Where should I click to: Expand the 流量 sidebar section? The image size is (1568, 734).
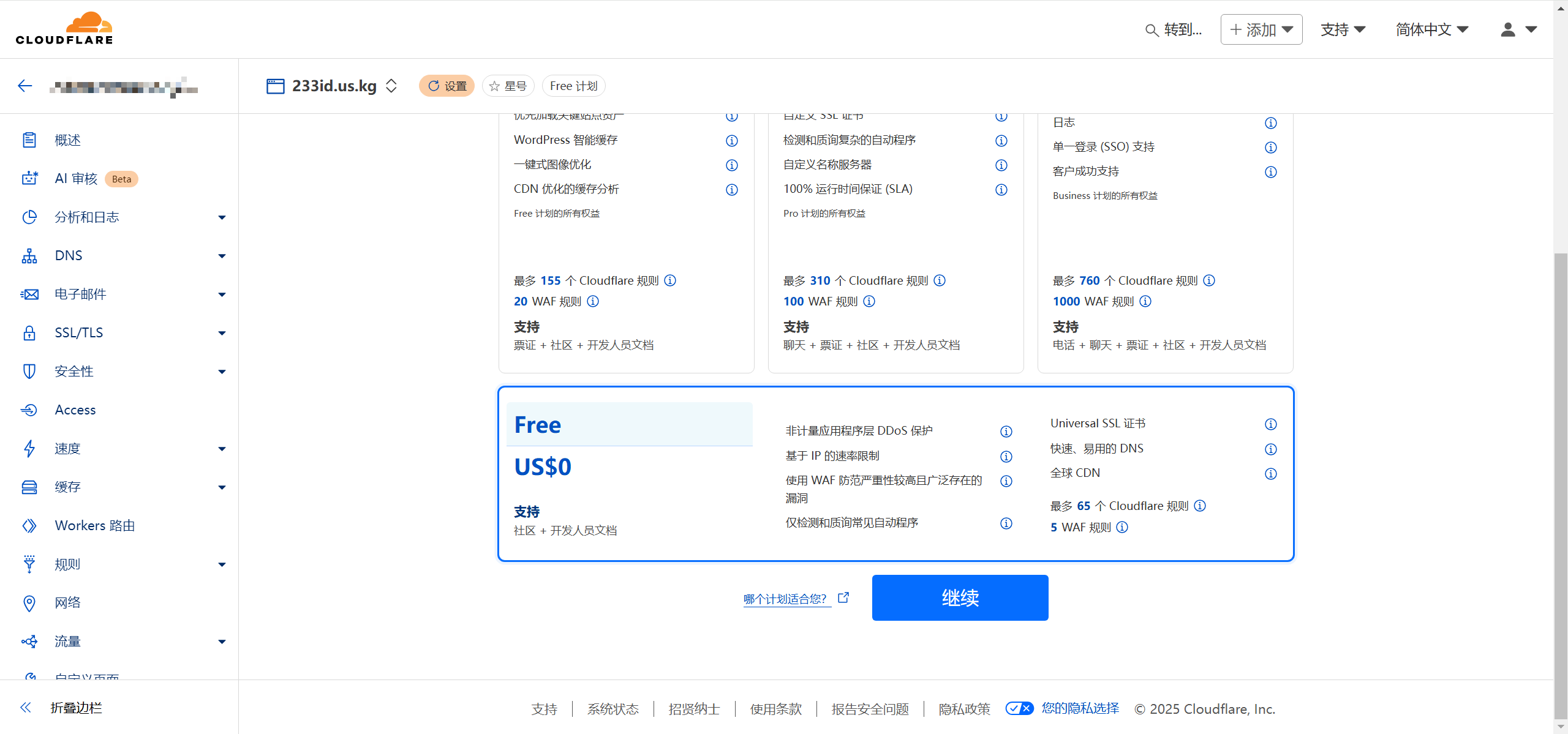(x=222, y=642)
